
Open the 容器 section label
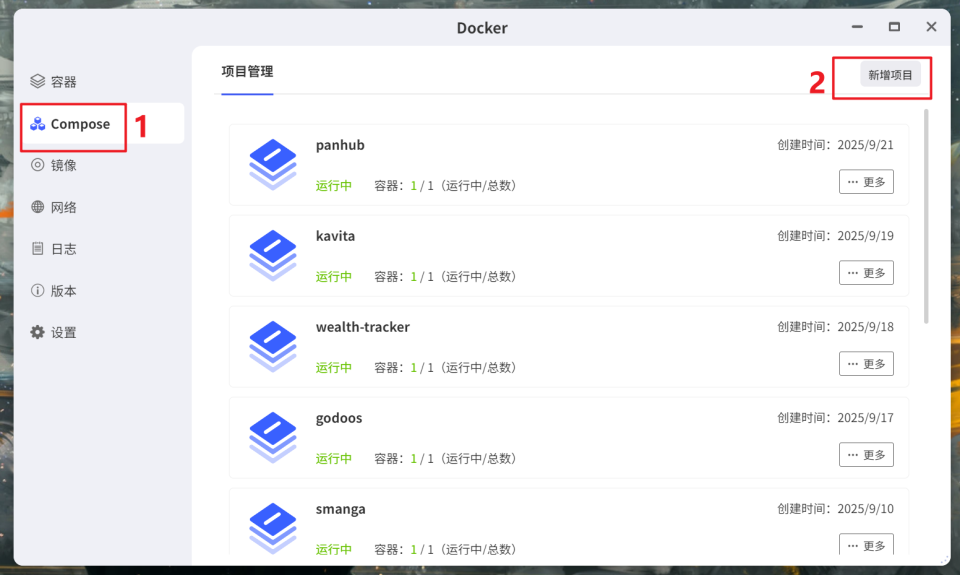pos(64,82)
